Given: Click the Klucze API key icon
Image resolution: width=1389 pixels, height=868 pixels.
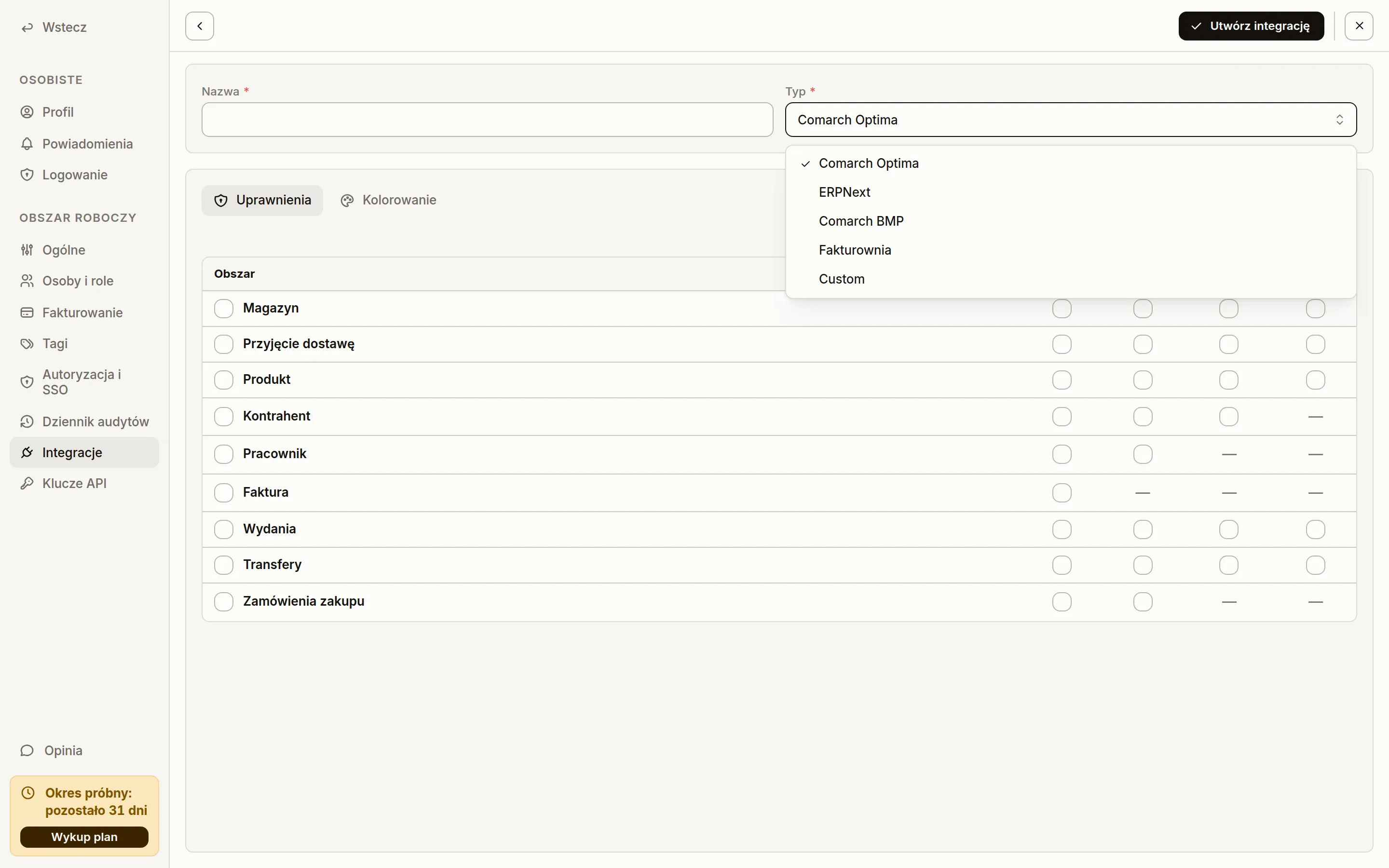Looking at the screenshot, I should 27,483.
